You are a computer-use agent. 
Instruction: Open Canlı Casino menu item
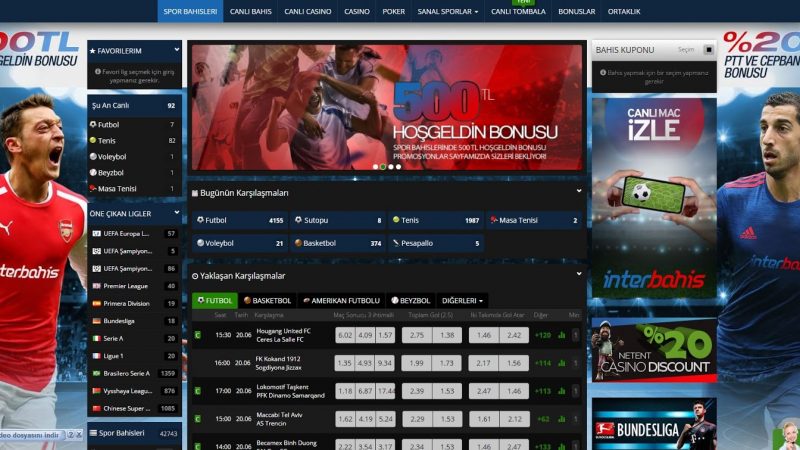point(308,11)
